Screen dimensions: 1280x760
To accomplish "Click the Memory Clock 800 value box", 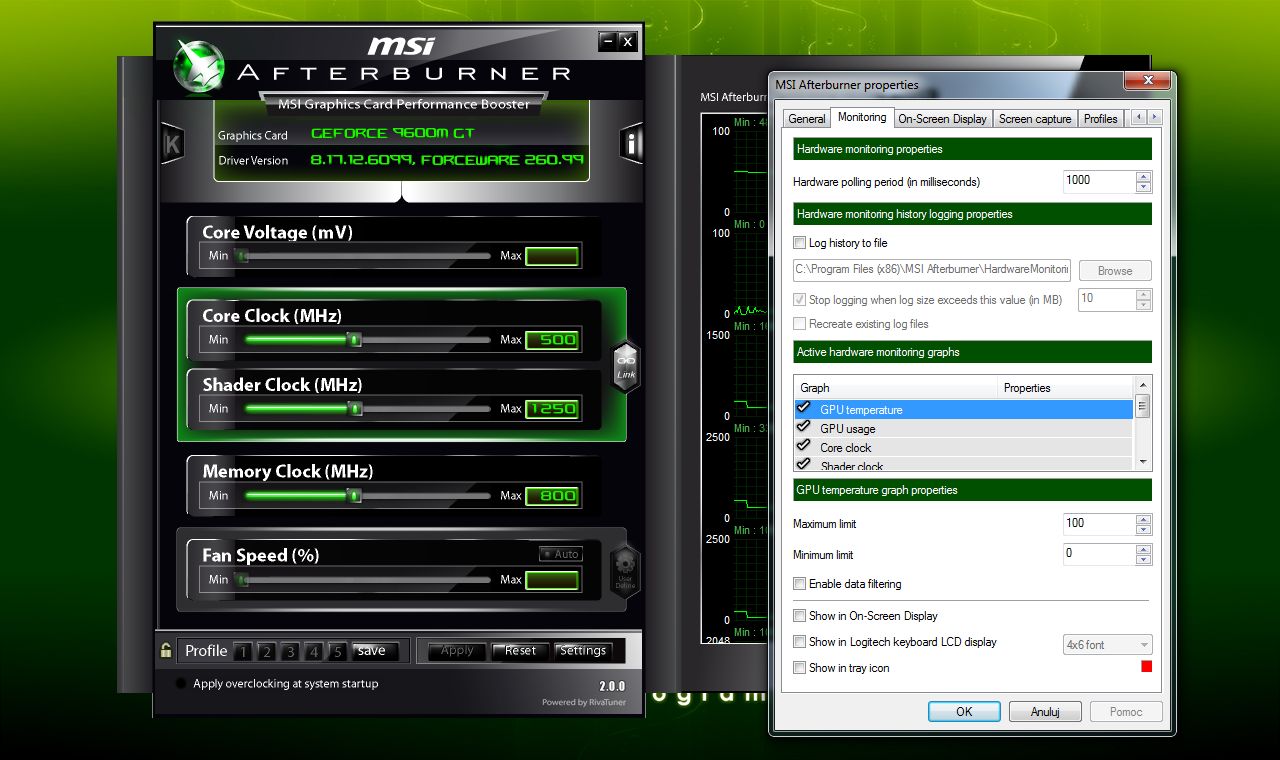I will (552, 496).
